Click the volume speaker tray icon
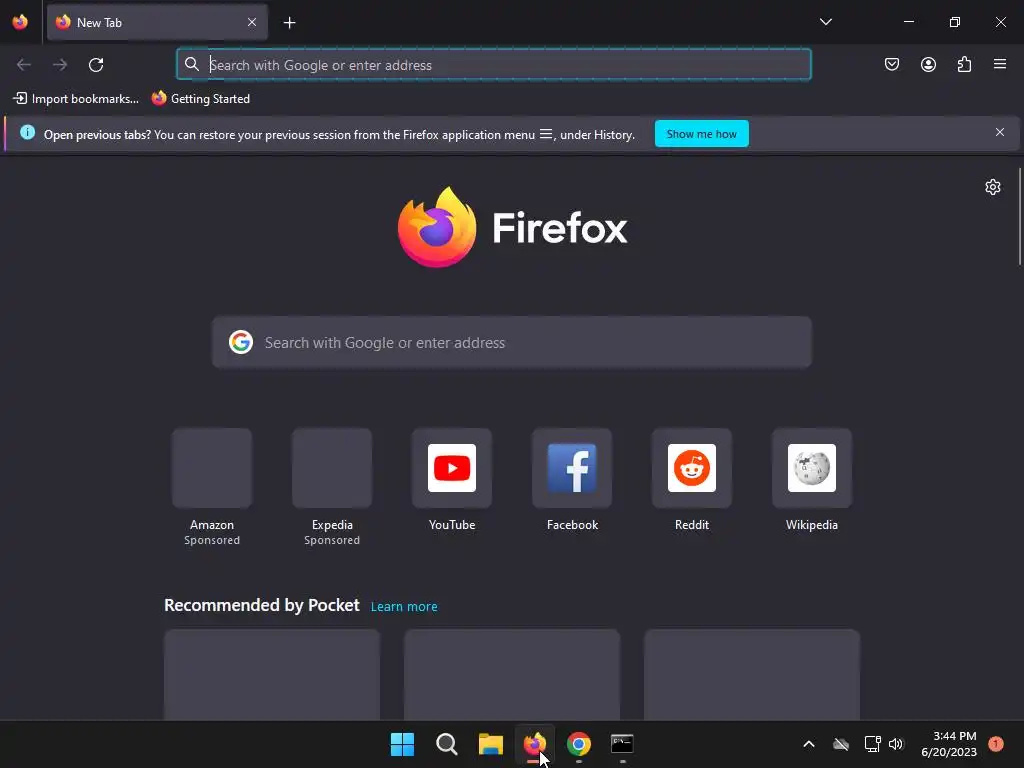This screenshot has height=768, width=1024. point(896,744)
